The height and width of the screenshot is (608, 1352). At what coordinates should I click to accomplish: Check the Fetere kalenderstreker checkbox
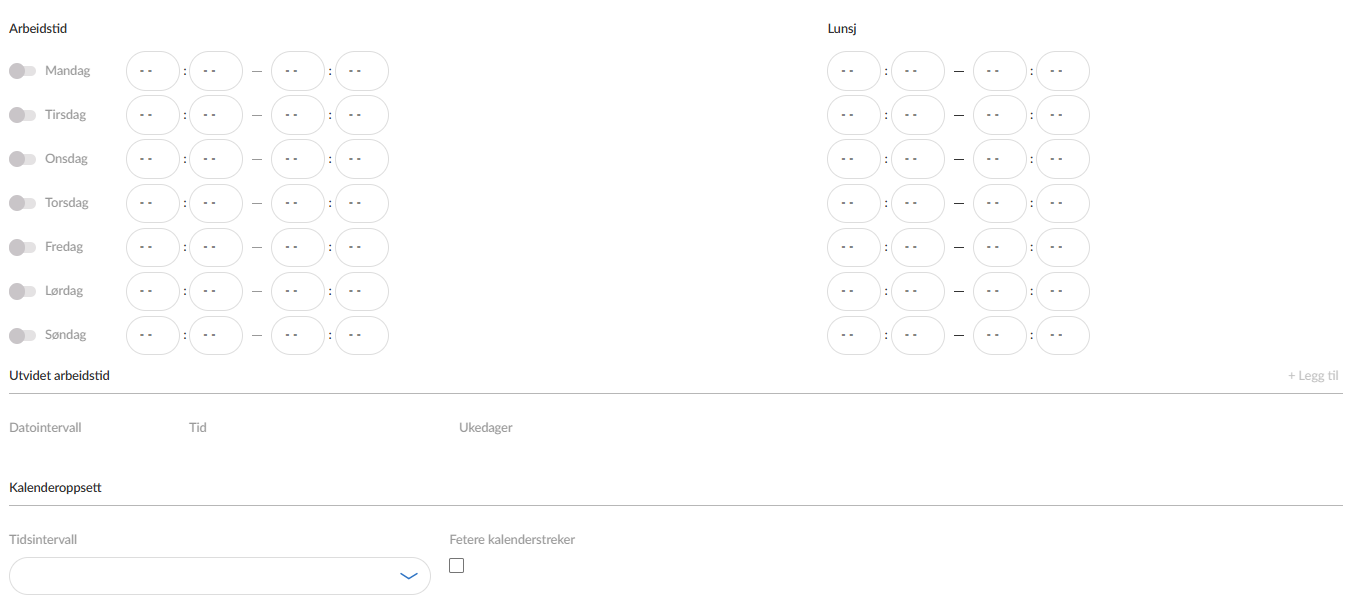pyautogui.click(x=457, y=565)
